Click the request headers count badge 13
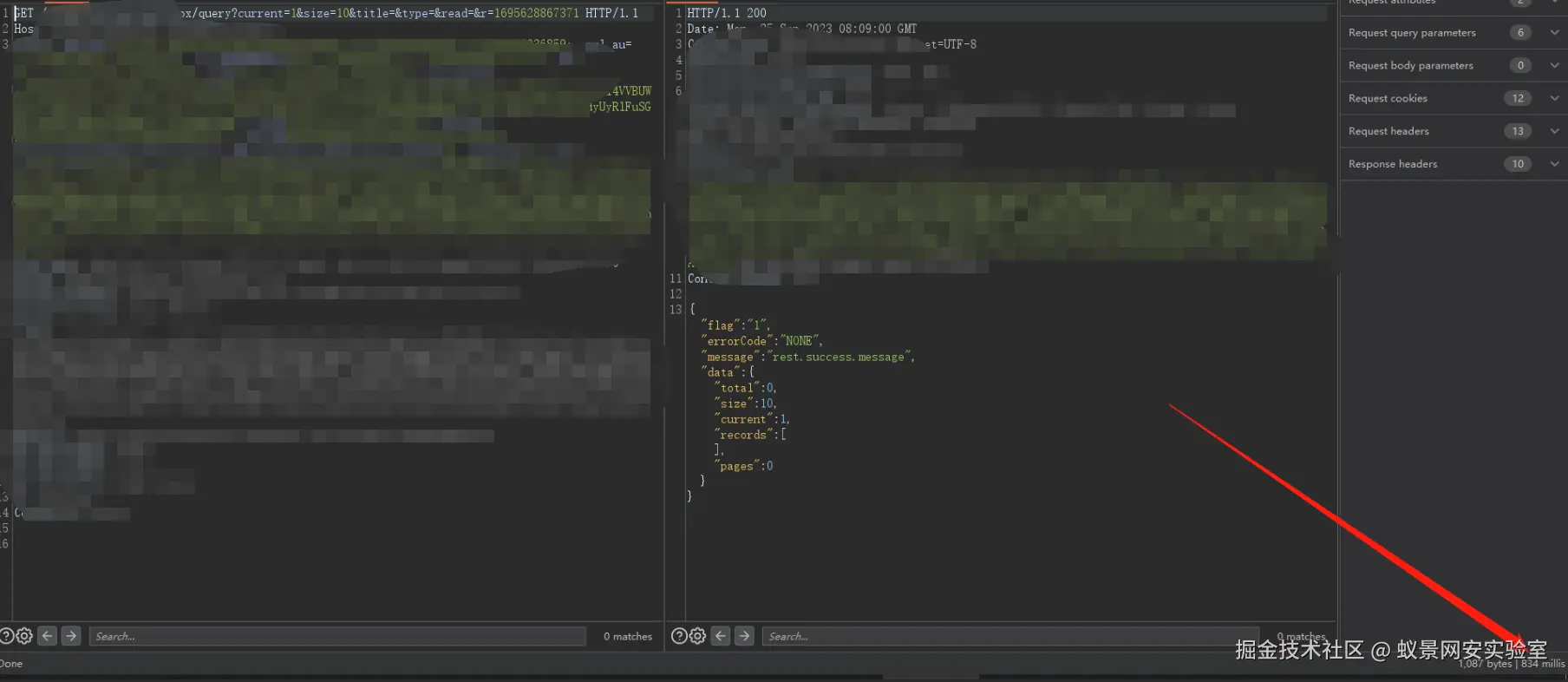 (x=1518, y=131)
